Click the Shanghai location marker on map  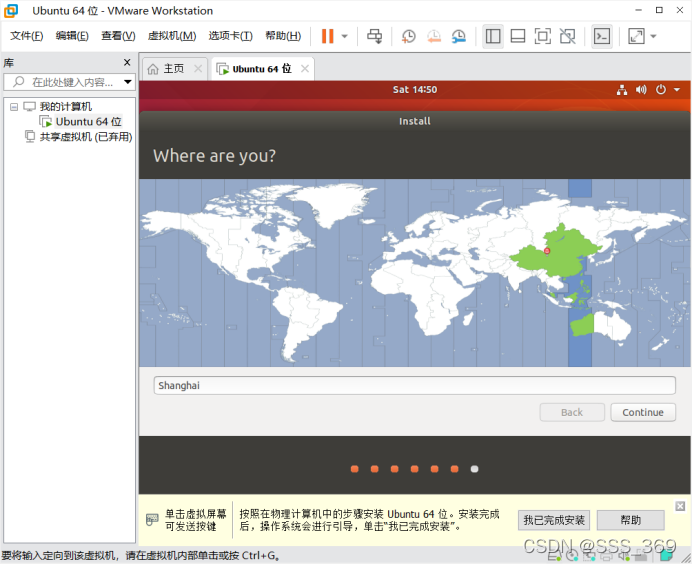(547, 251)
